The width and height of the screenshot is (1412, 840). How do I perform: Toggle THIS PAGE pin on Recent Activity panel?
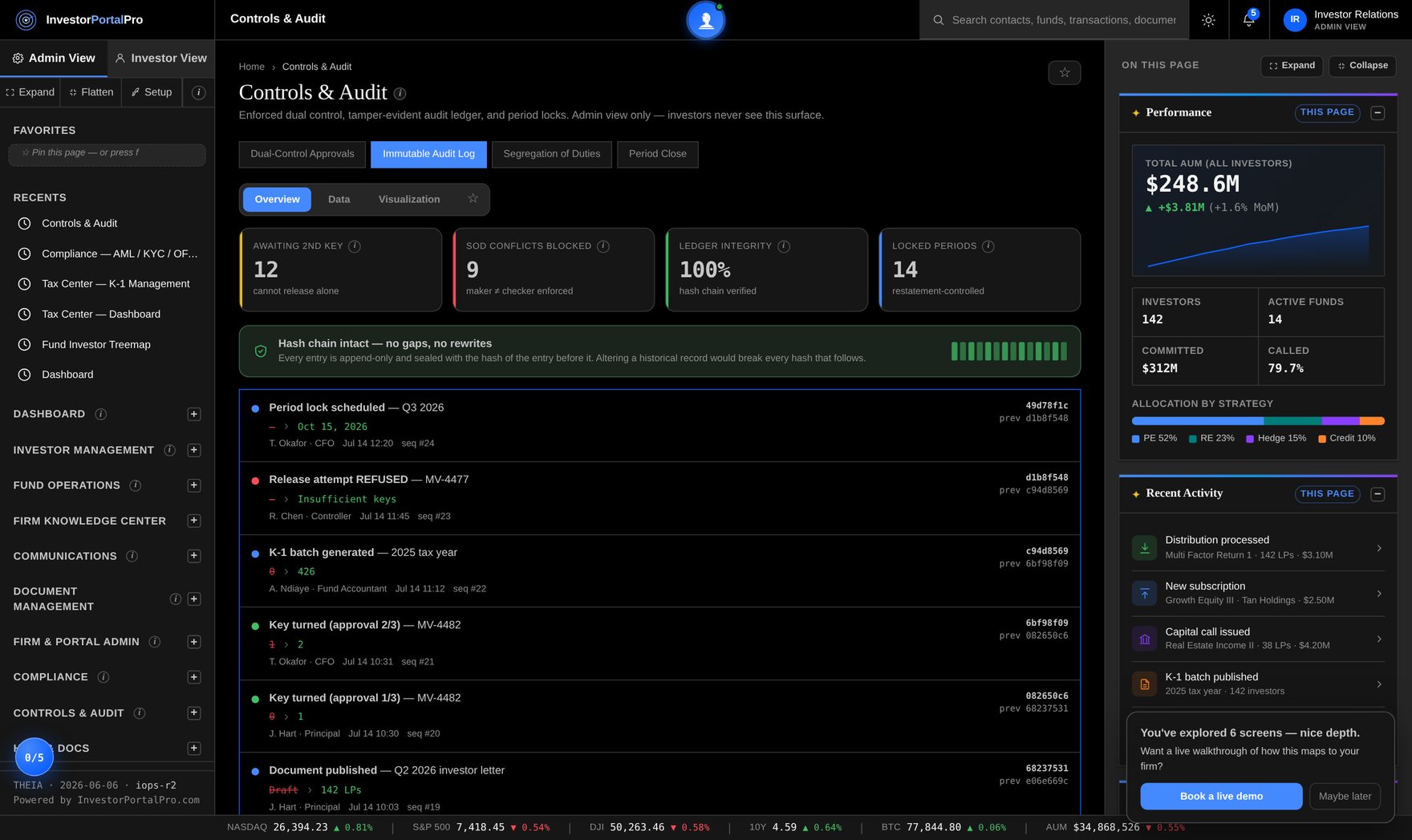[1327, 494]
